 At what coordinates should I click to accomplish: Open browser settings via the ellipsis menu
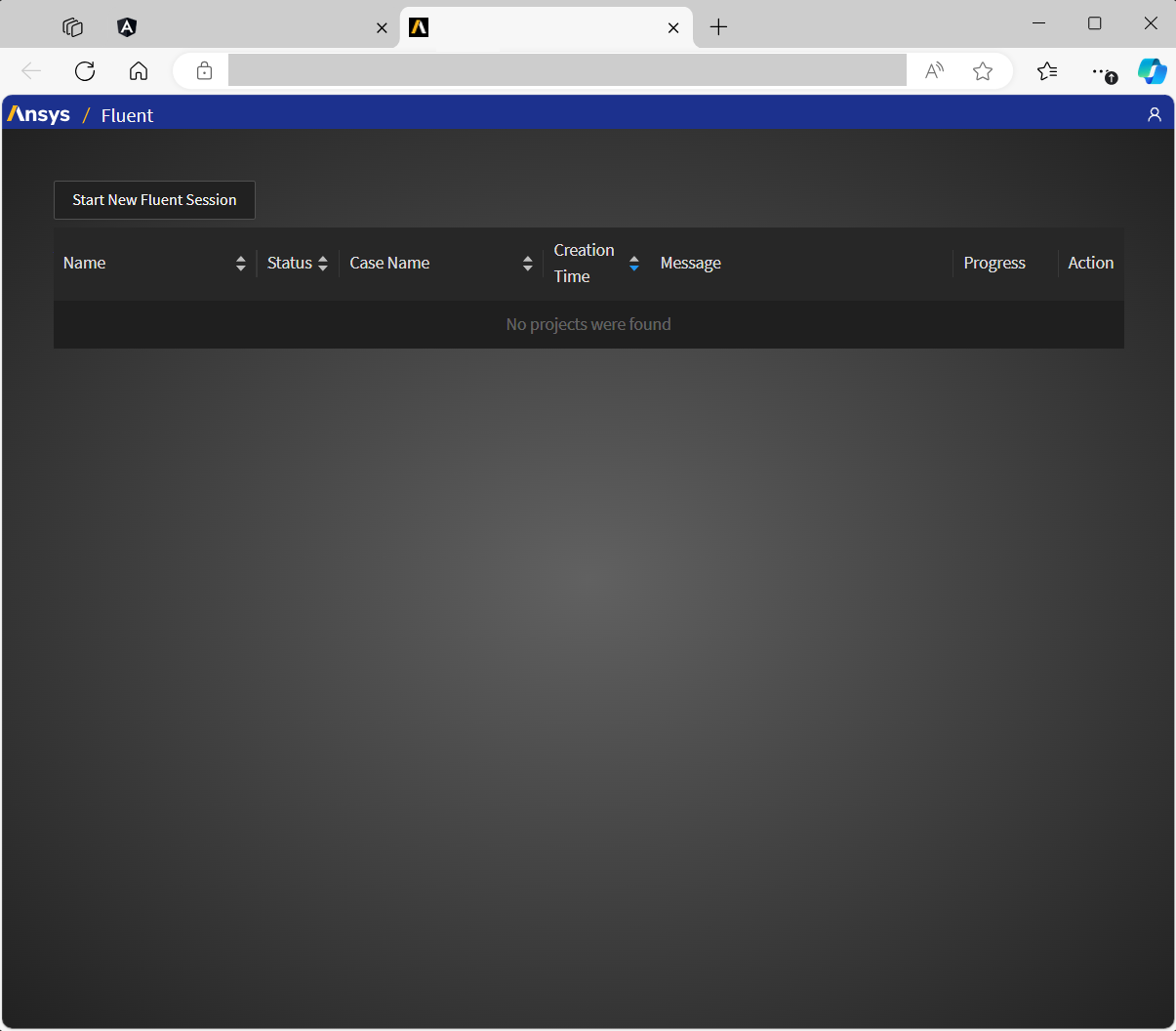pyautogui.click(x=1103, y=70)
